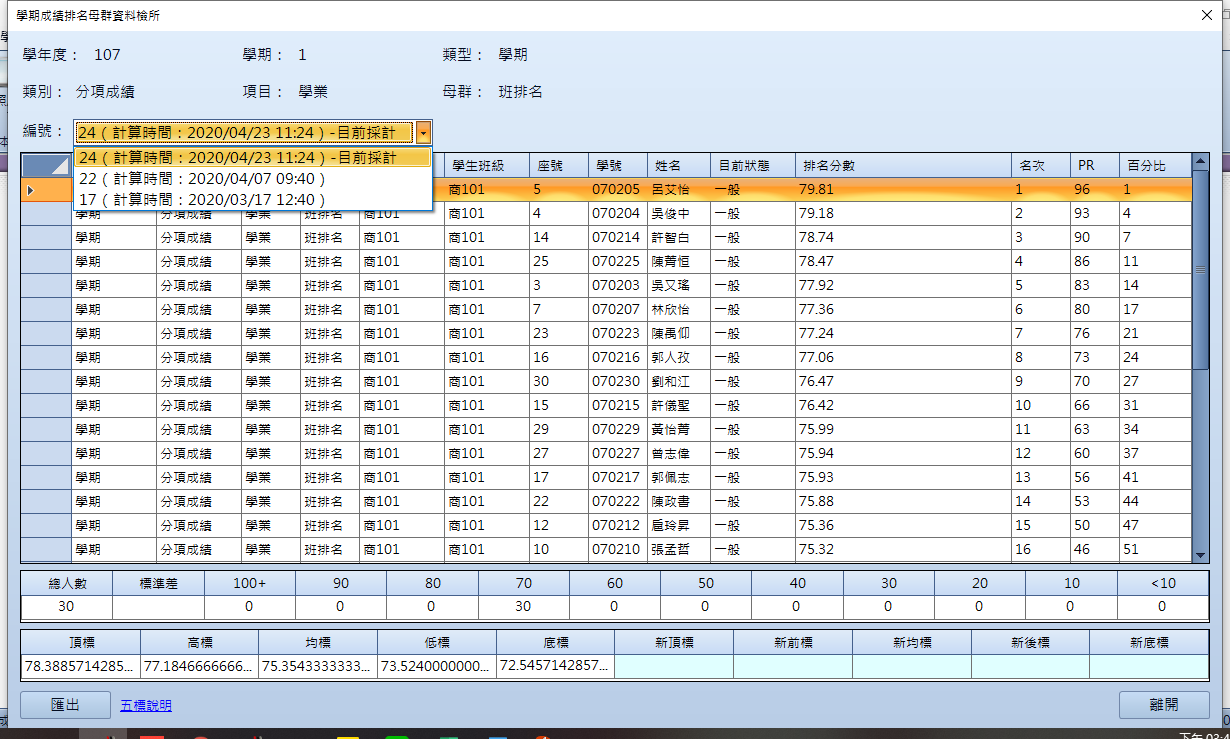Select student number cell 070216
The image size is (1230, 739).
click(619, 357)
